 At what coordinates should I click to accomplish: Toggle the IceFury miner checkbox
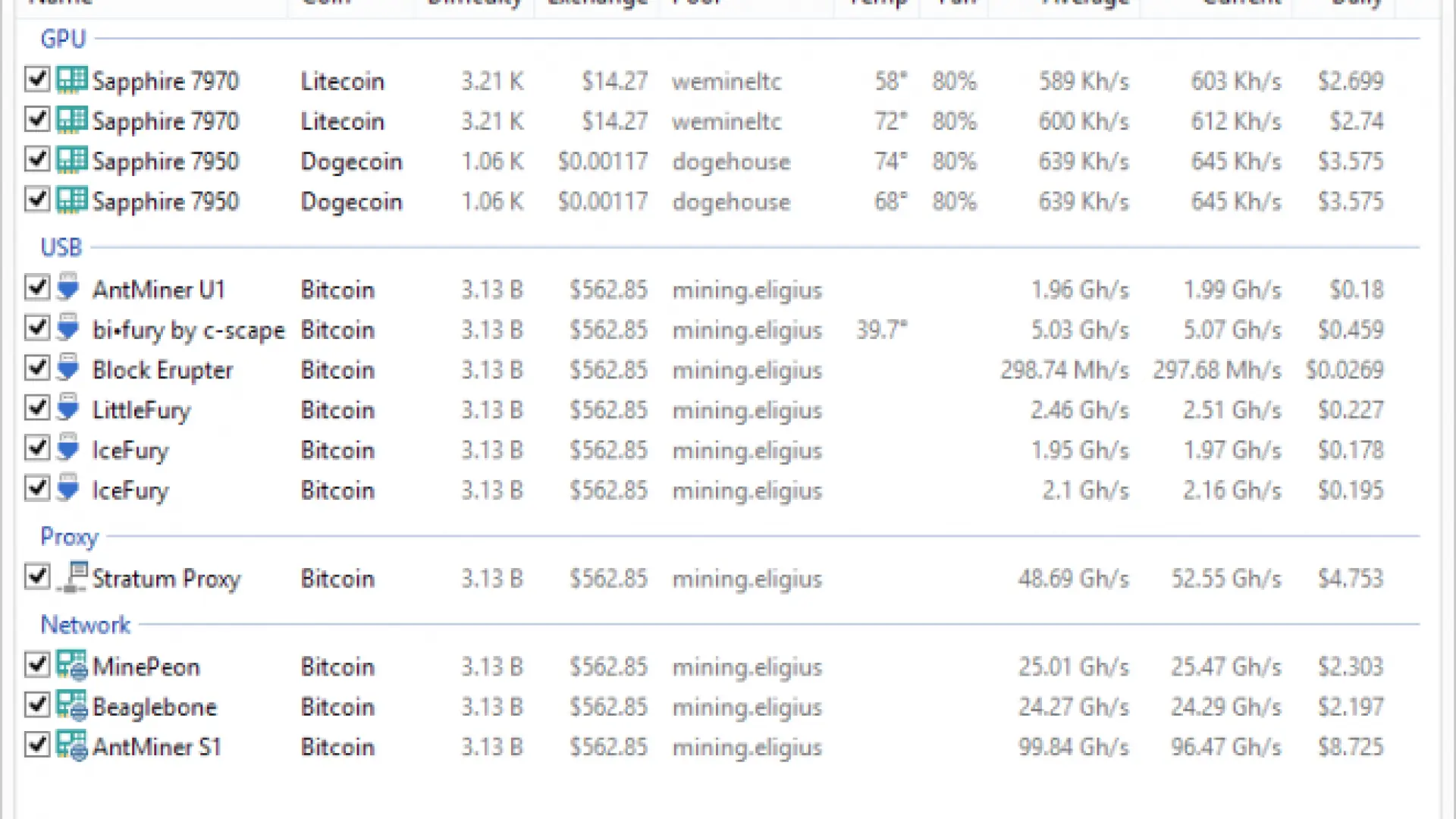point(37,449)
